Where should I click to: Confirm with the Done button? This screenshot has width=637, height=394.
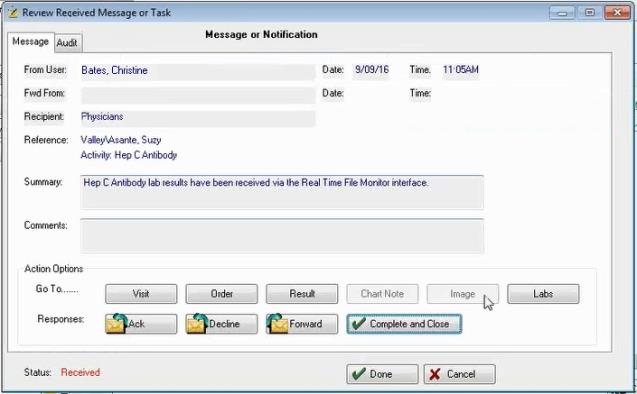tap(382, 374)
